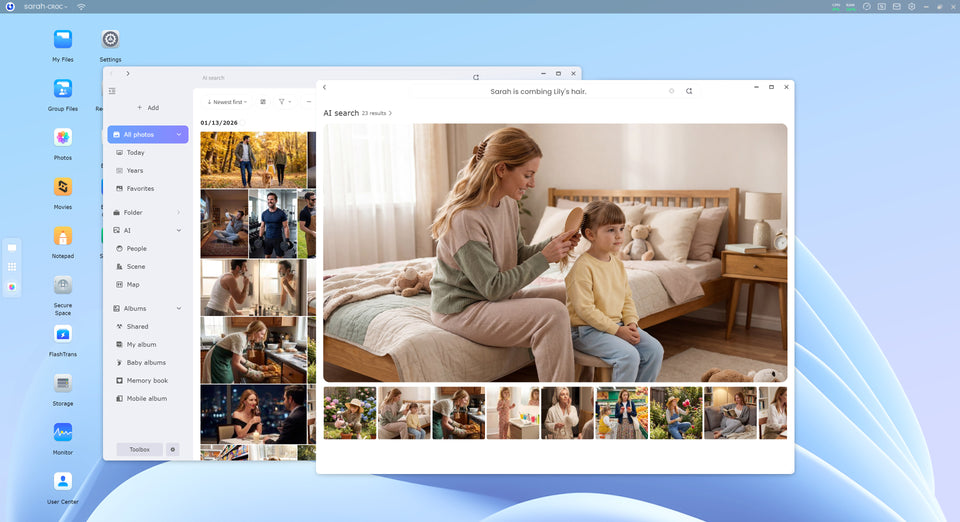The height and width of the screenshot is (522, 960).
Task: Click the zoom-out minus button in the Photos toolbar
Action: pyautogui.click(x=309, y=102)
